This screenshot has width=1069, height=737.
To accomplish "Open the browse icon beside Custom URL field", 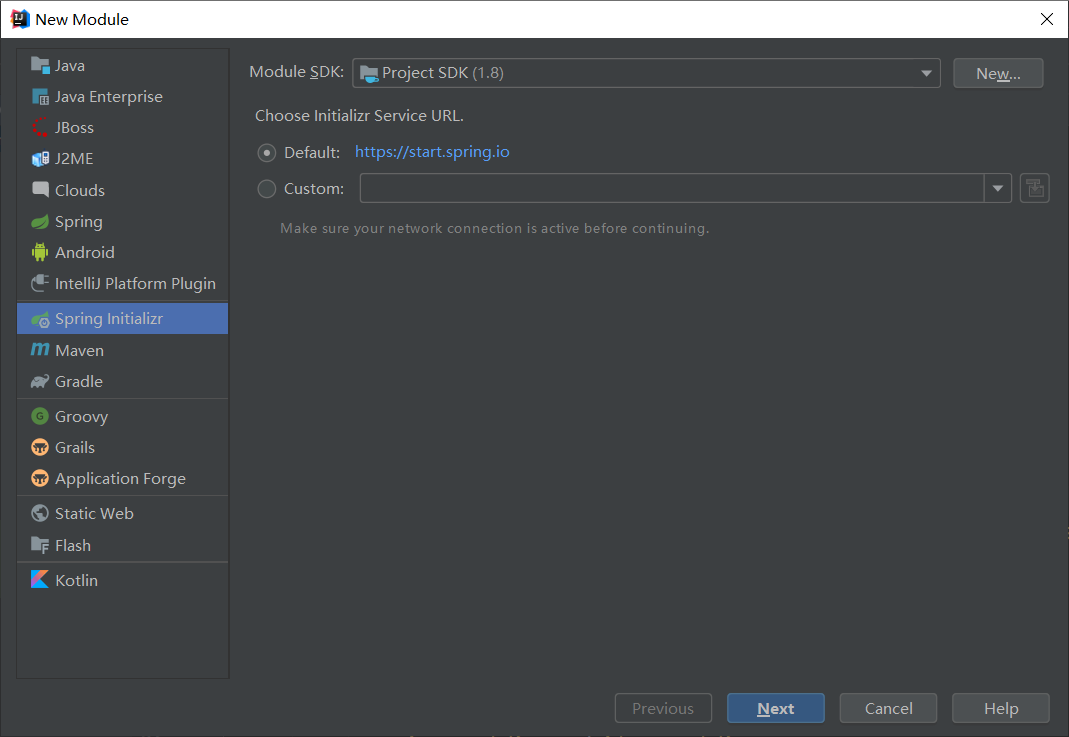I will 1034,187.
